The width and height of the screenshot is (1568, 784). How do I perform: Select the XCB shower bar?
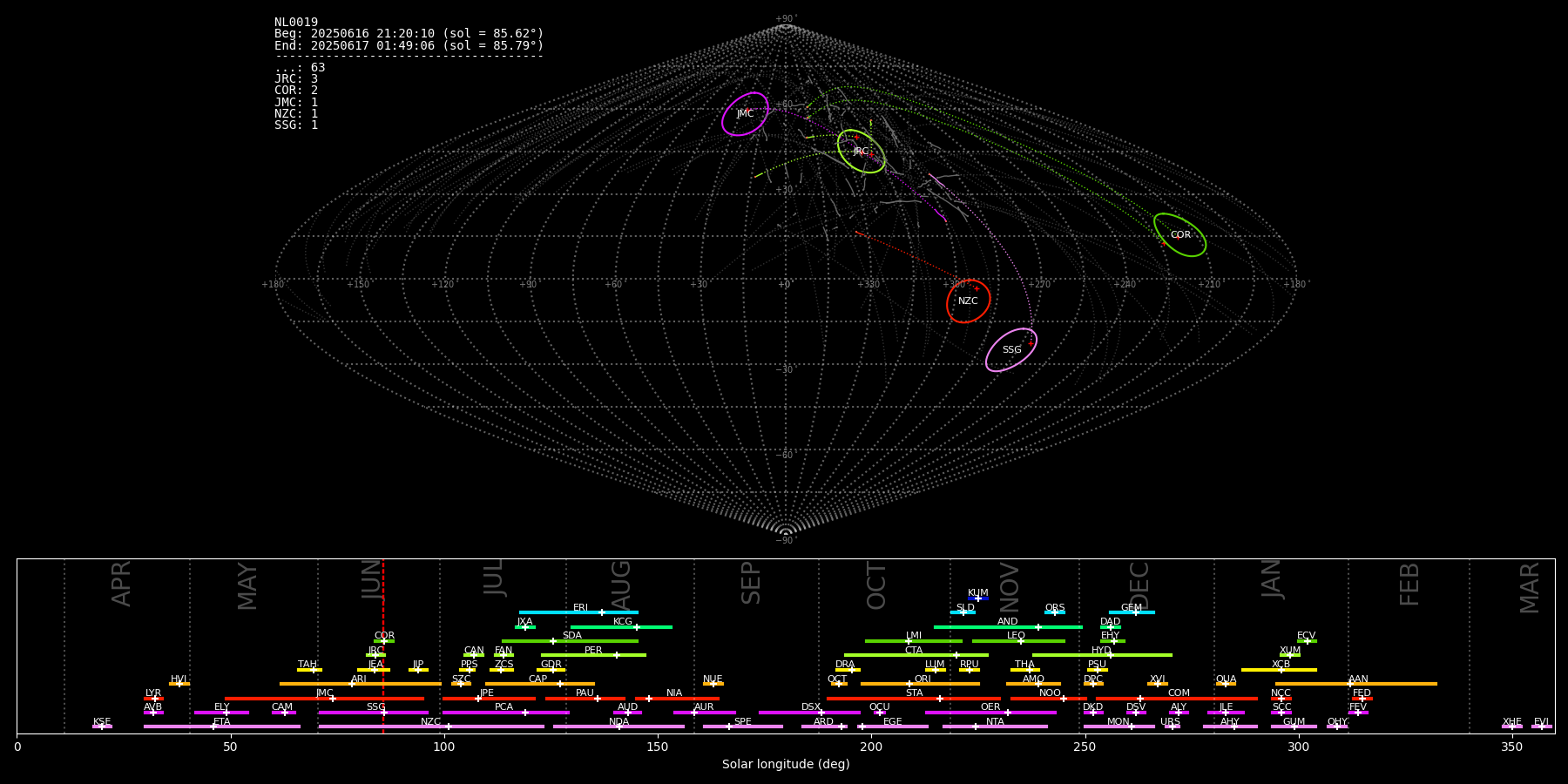(1279, 670)
